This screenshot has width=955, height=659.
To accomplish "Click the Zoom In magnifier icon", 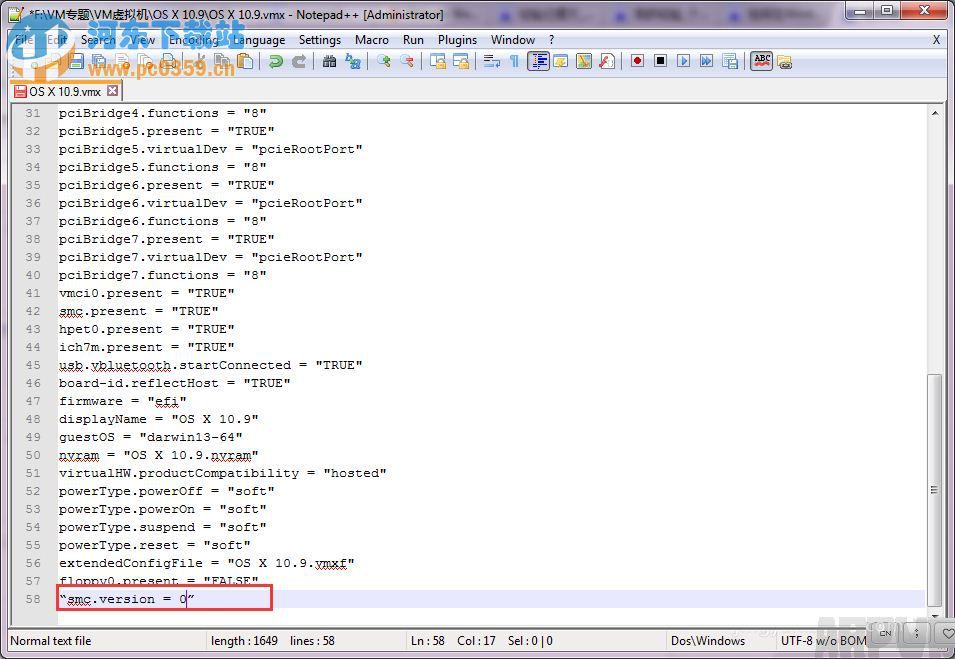I will 384,61.
